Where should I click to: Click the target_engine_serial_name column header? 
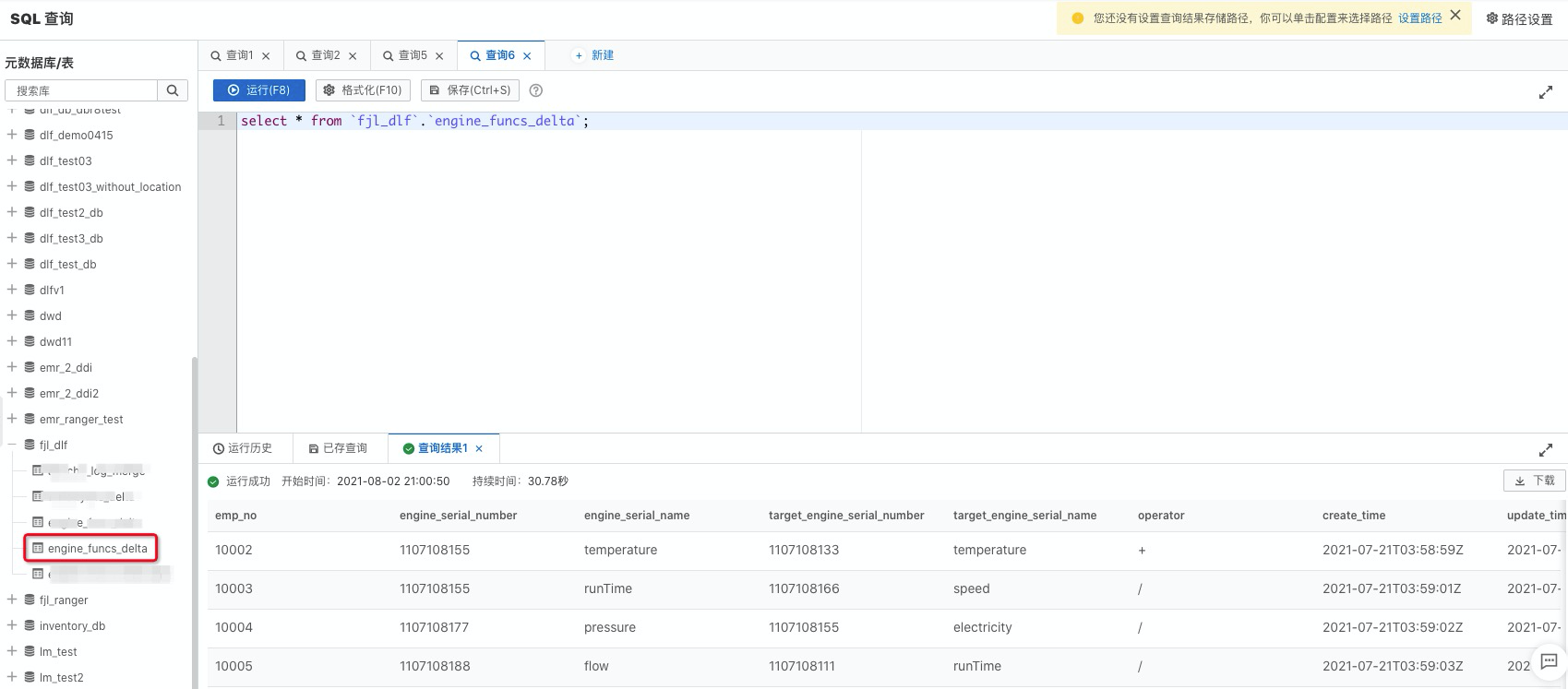(1024, 516)
